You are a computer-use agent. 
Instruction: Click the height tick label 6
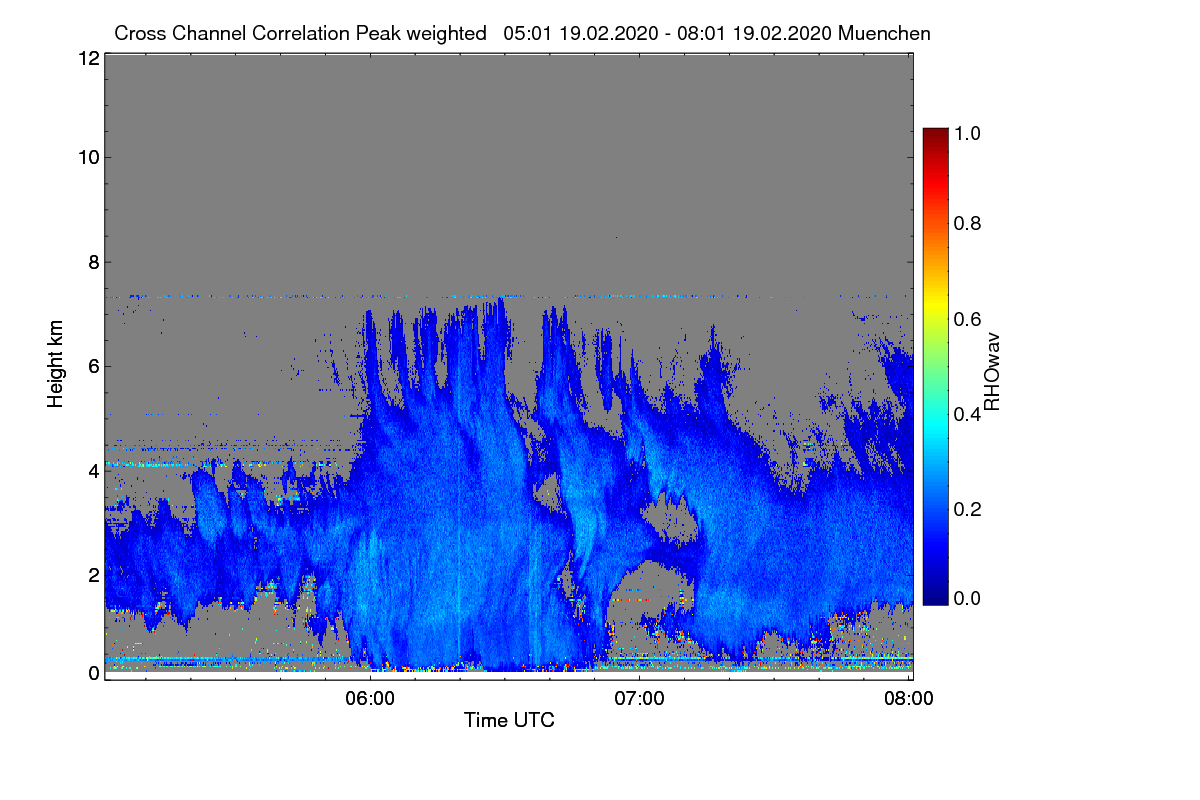93,366
